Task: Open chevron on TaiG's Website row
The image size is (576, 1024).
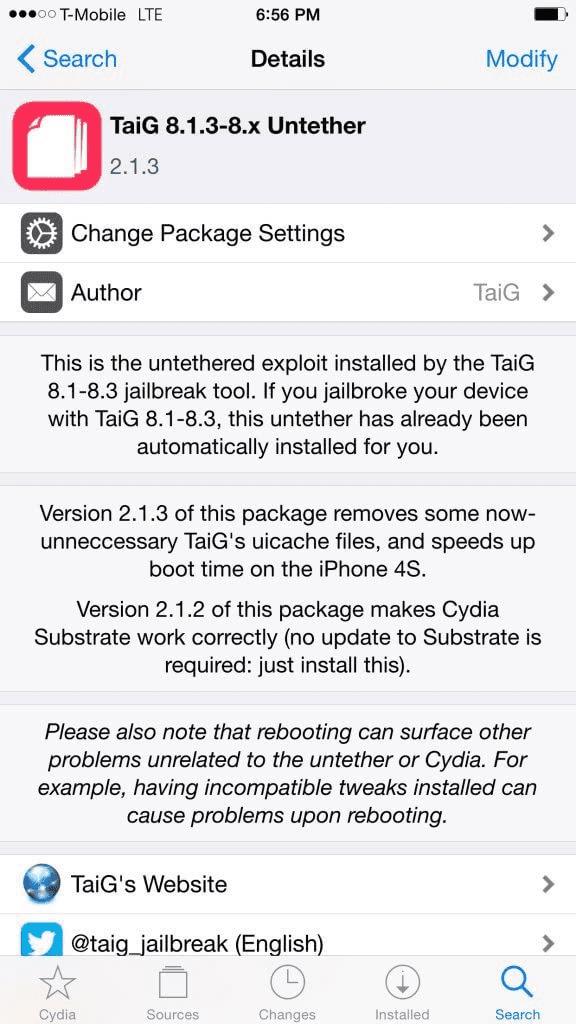Action: 549,884
